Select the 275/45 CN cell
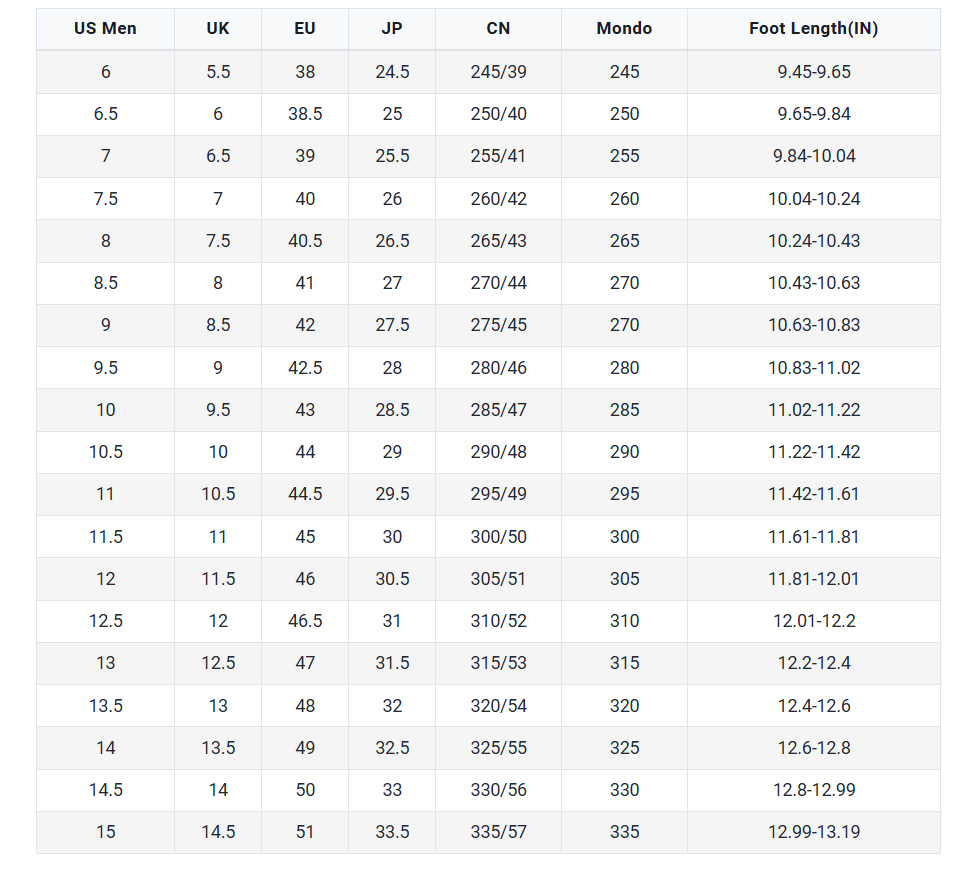Viewport: 967px width, 878px height. [x=498, y=325]
